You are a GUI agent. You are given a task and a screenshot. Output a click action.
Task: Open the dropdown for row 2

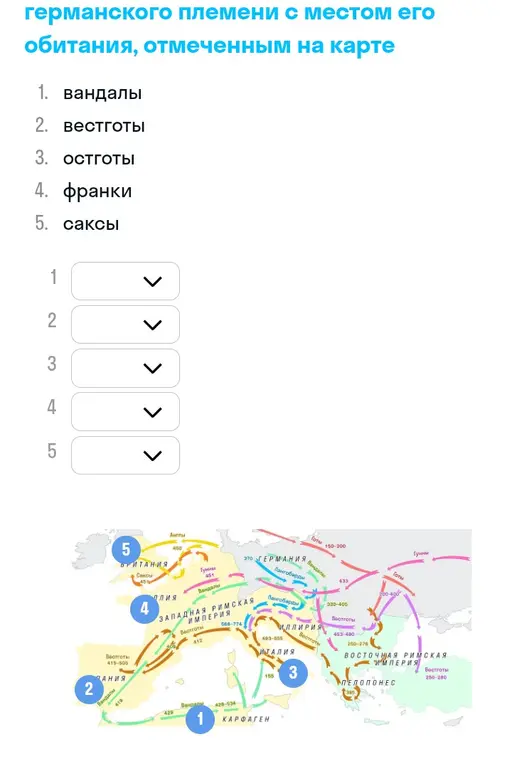coord(125,325)
